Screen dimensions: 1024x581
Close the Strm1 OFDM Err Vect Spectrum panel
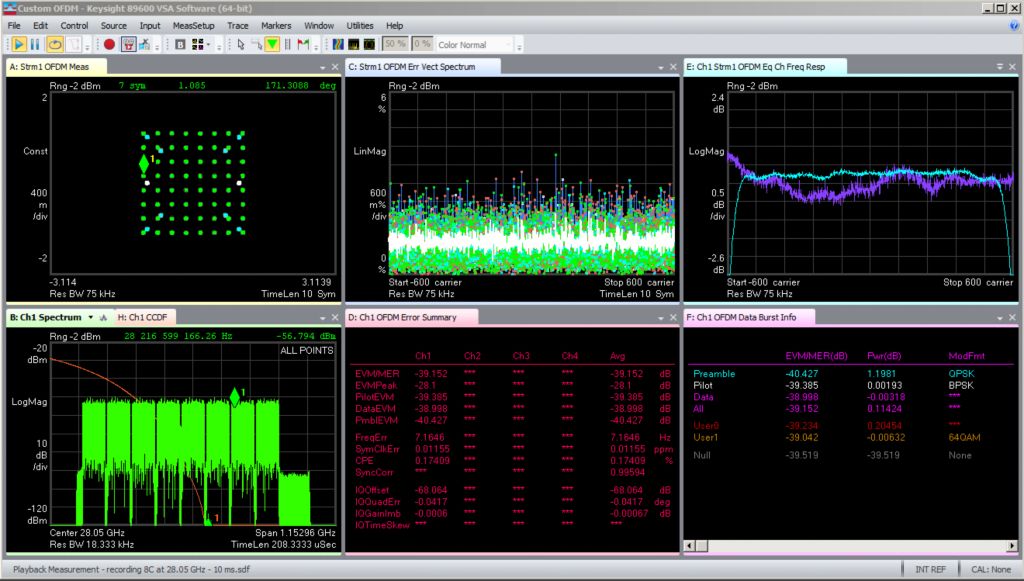point(672,67)
